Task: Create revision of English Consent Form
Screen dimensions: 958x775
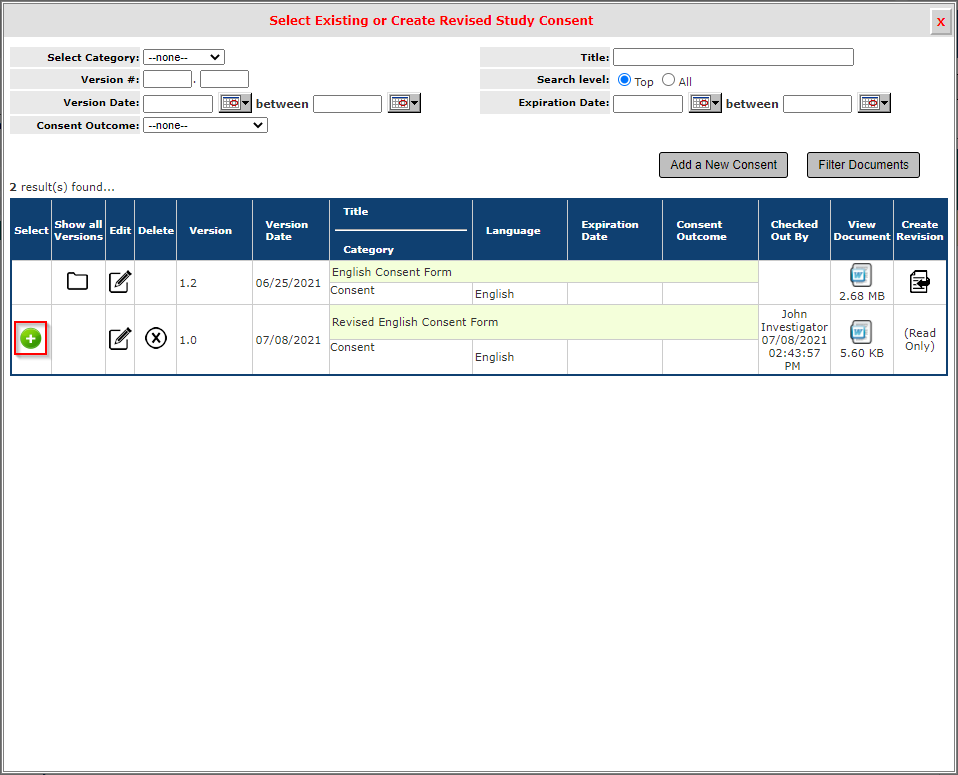Action: point(920,282)
